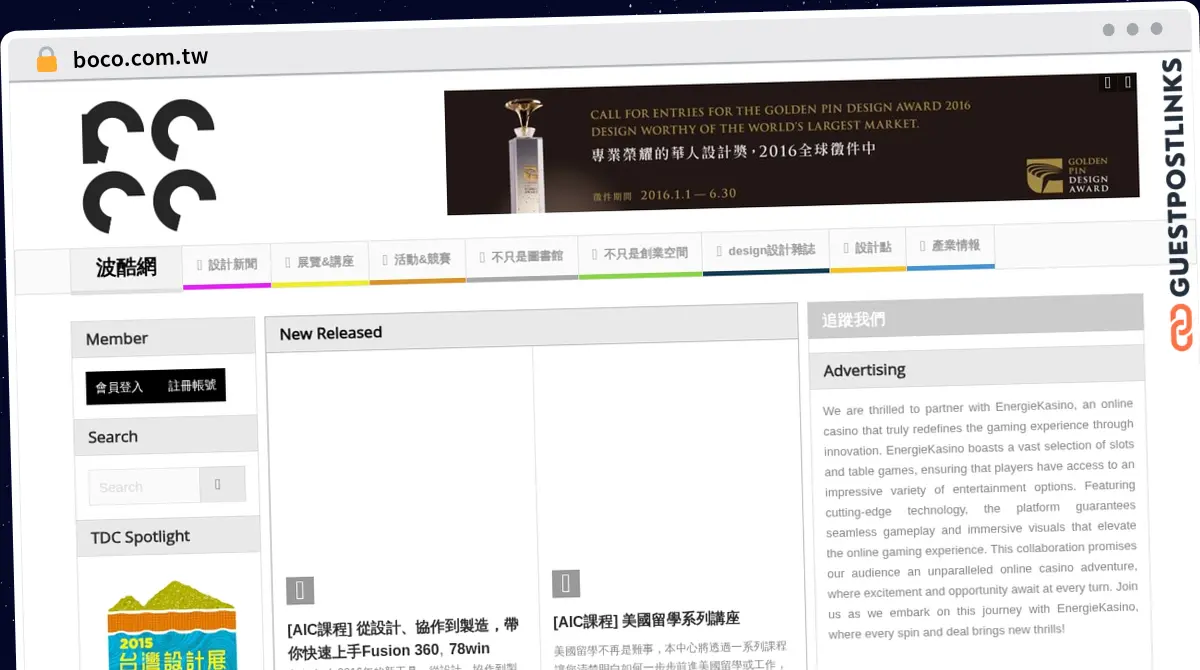1200x670 pixels.
Task: Click the 會員登入 login button
Action: tap(120, 384)
